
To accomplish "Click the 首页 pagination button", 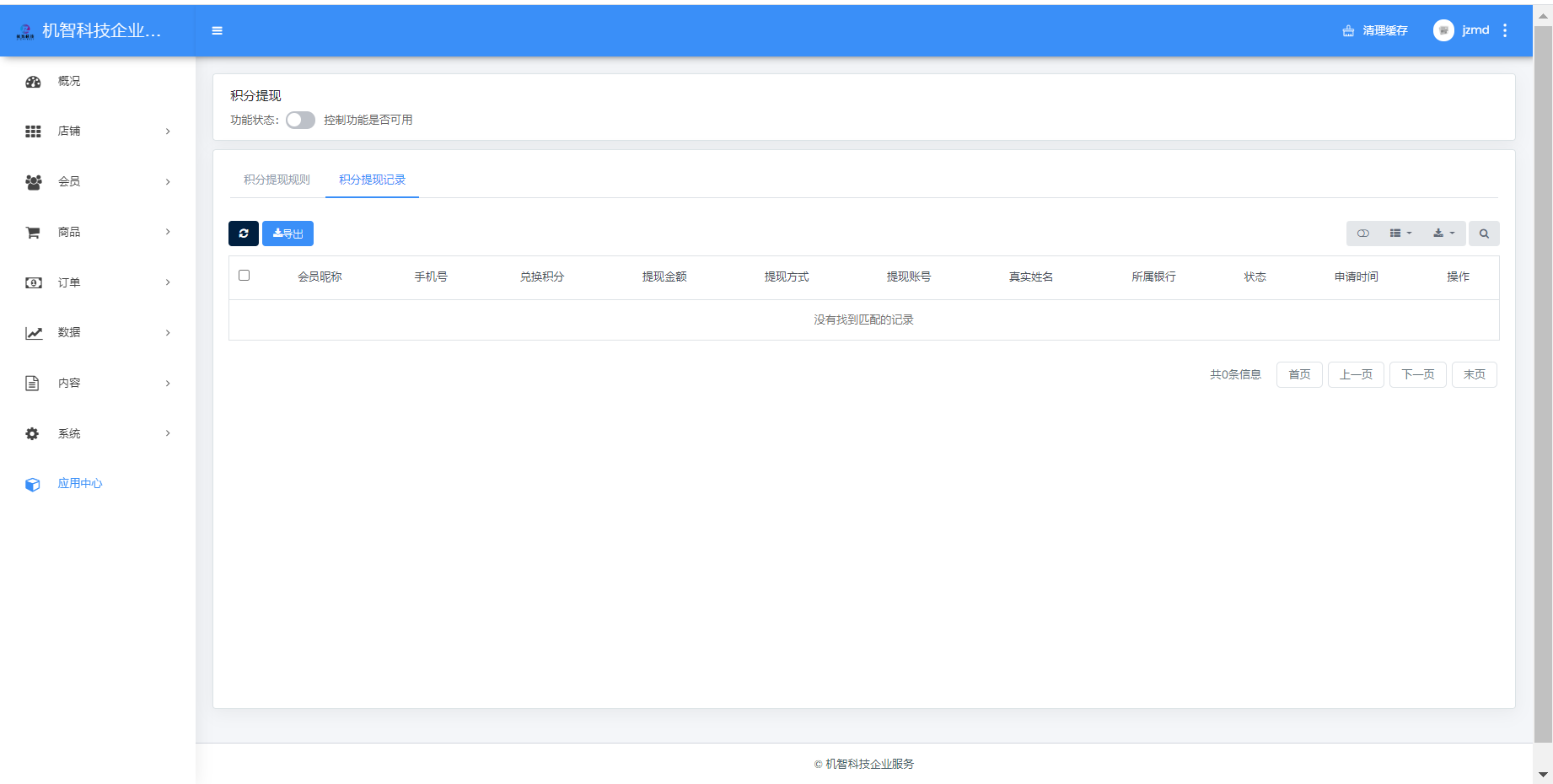I will point(1299,374).
